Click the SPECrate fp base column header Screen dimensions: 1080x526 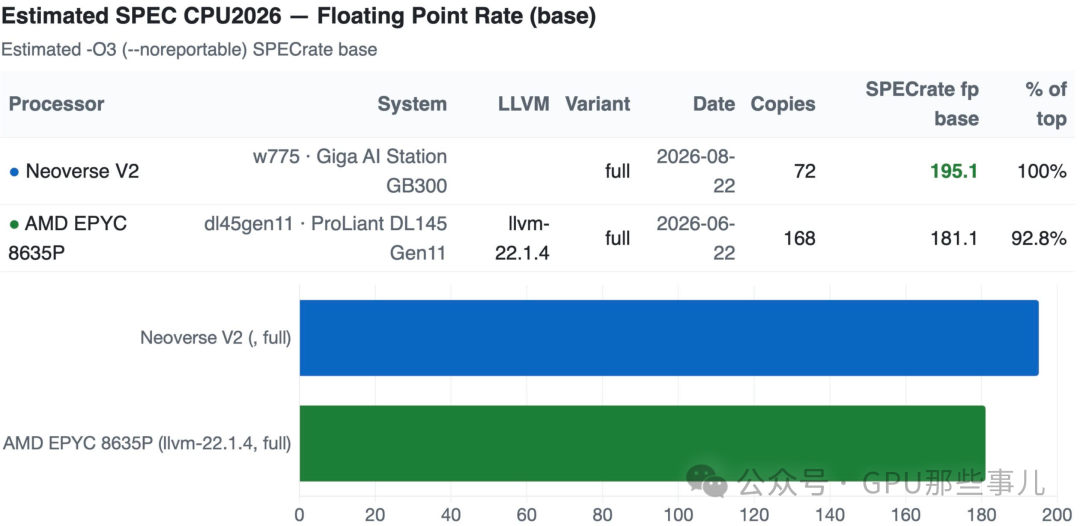click(x=922, y=104)
